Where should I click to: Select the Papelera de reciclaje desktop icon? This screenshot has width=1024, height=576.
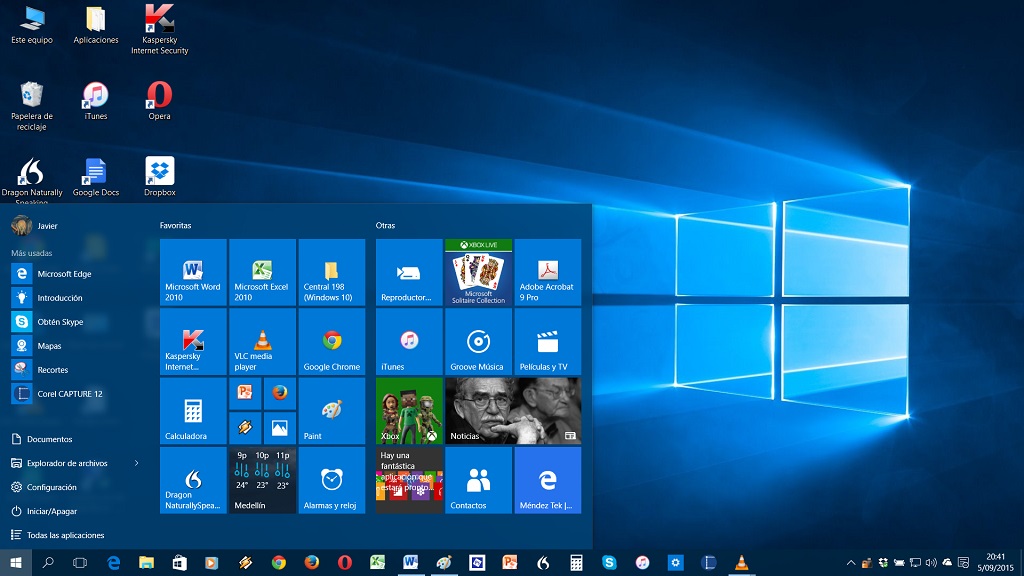(32, 105)
